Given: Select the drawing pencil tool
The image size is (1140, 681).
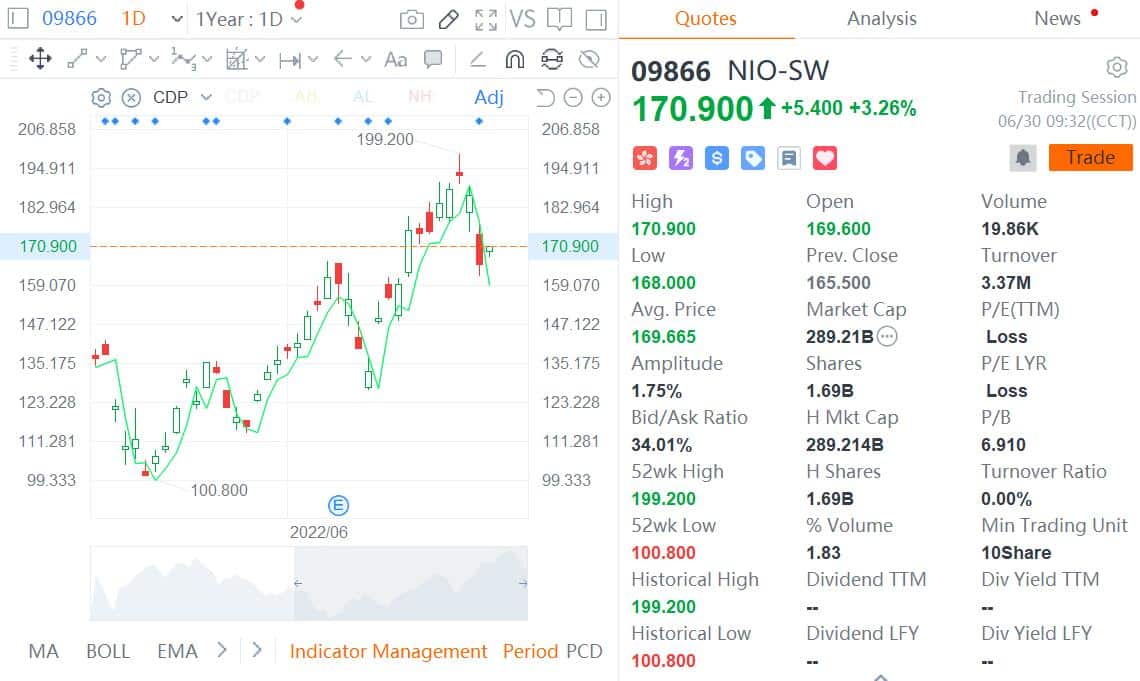Looking at the screenshot, I should pyautogui.click(x=447, y=18).
